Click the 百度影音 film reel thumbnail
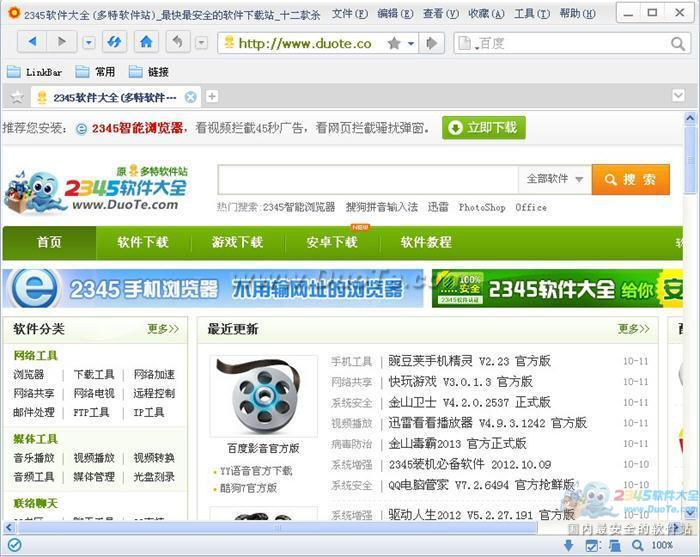 click(263, 396)
